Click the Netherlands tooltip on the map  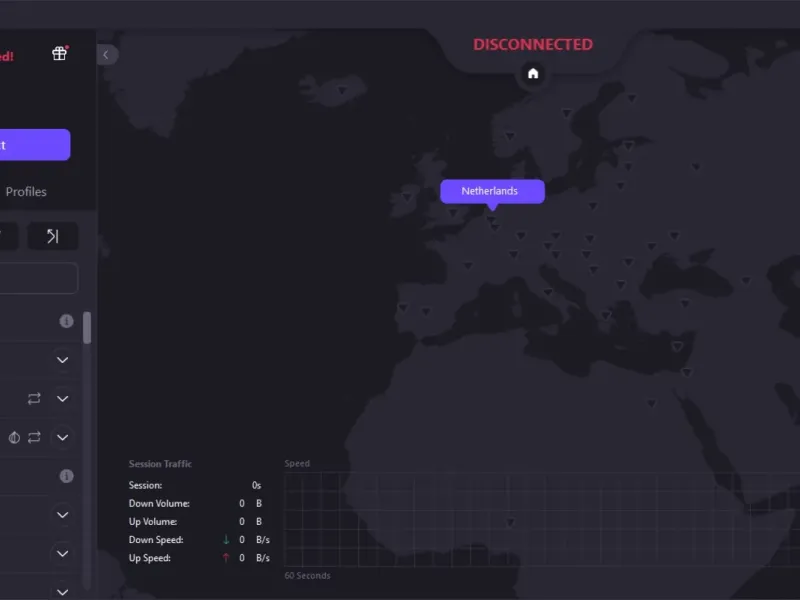(x=492, y=191)
